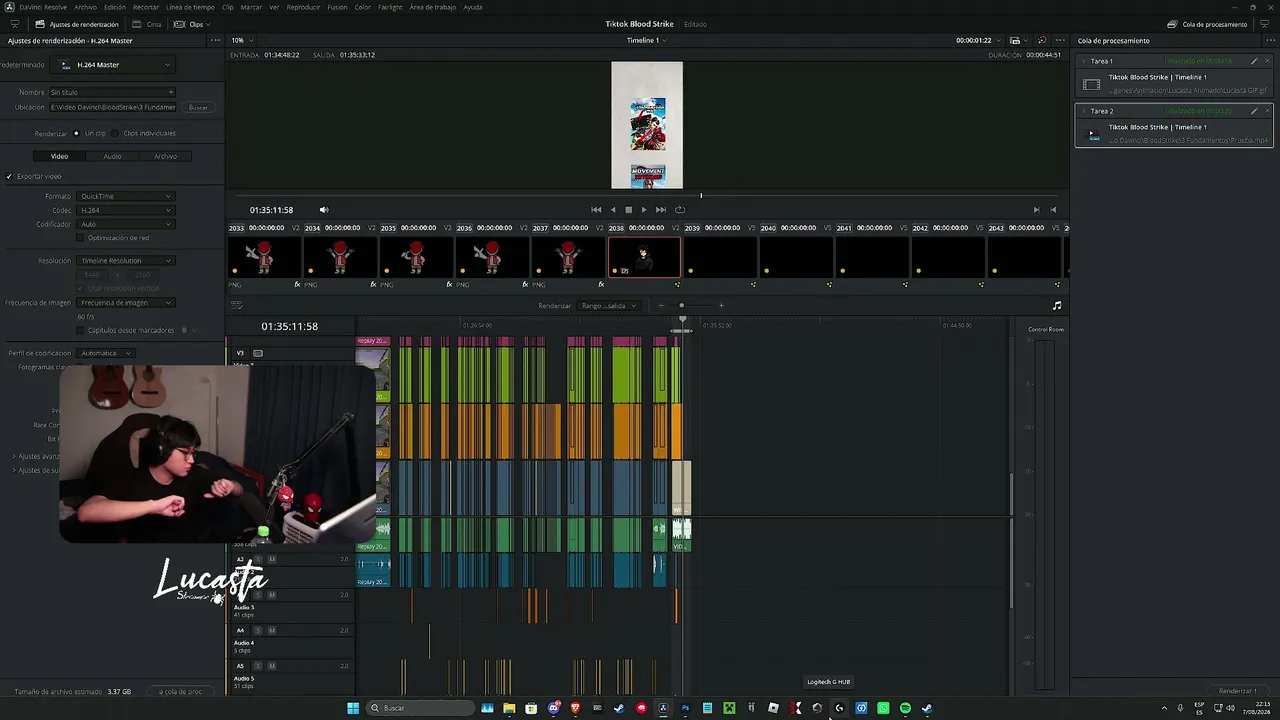Select clip thumbnail 2035
Image resolution: width=1280 pixels, height=720 pixels.
pyautogui.click(x=416, y=257)
